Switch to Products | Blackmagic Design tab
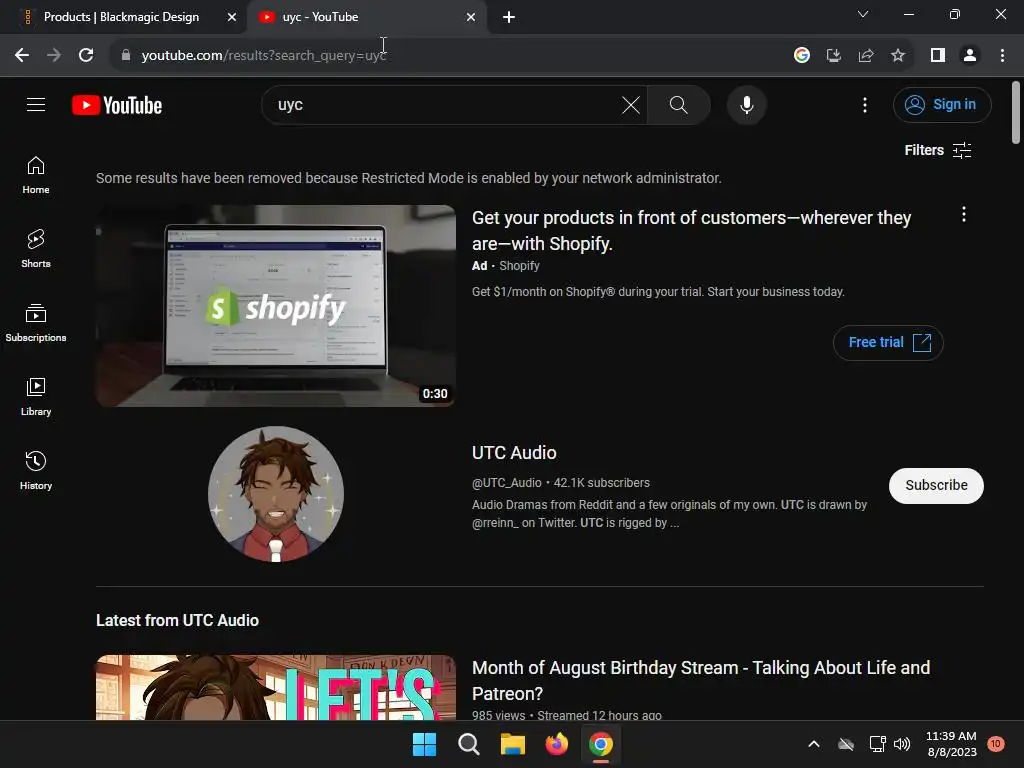Viewport: 1024px width, 768px height. pos(121,17)
